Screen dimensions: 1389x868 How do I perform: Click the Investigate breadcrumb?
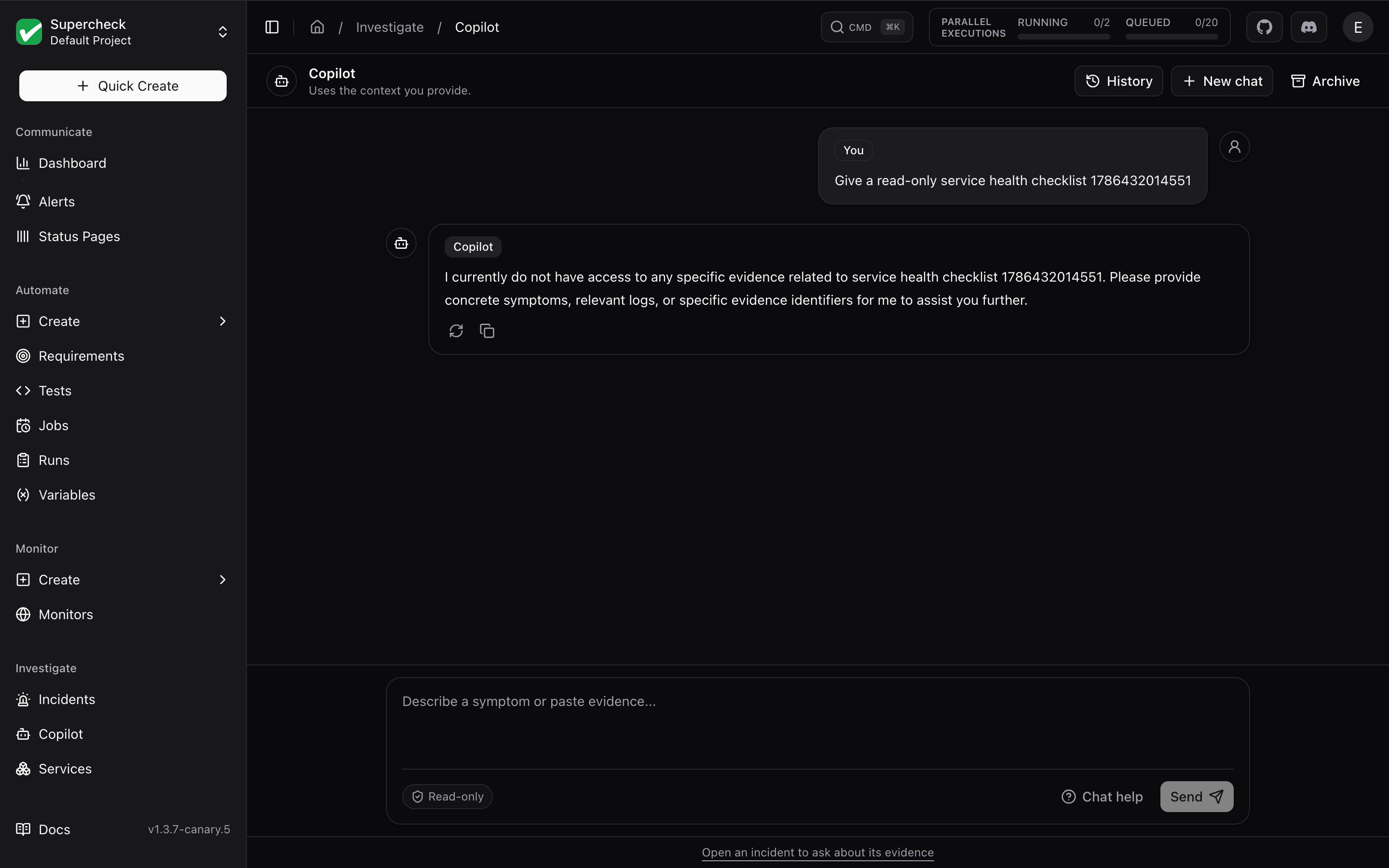tap(390, 27)
